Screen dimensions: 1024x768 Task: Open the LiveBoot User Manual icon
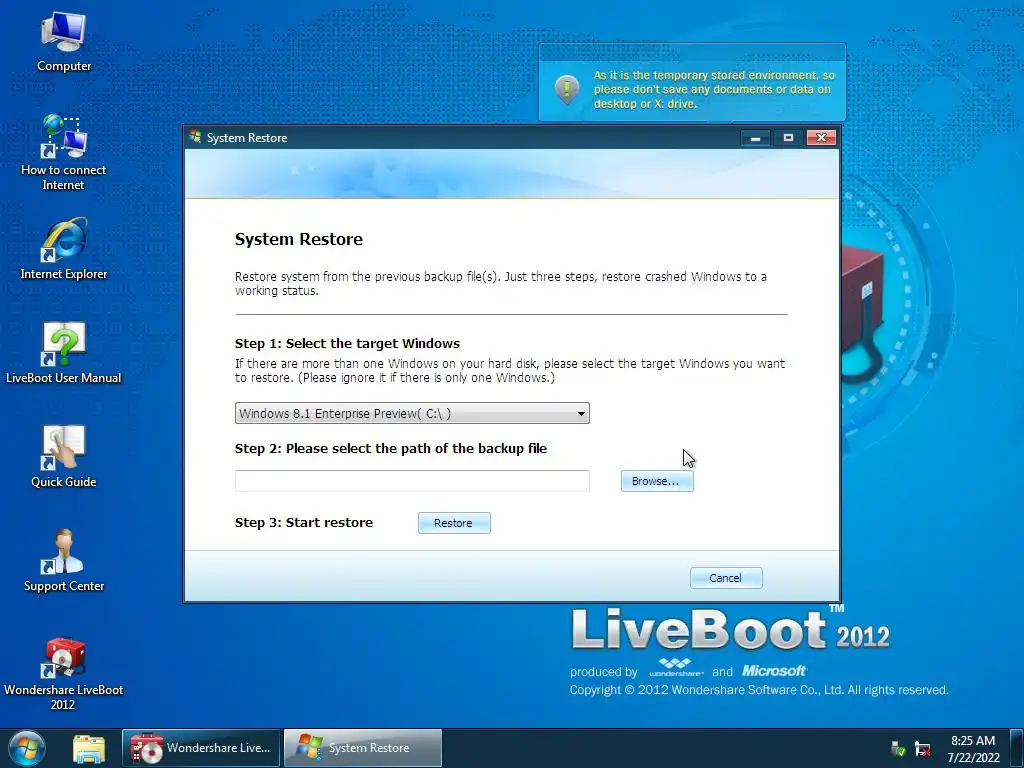[63, 353]
